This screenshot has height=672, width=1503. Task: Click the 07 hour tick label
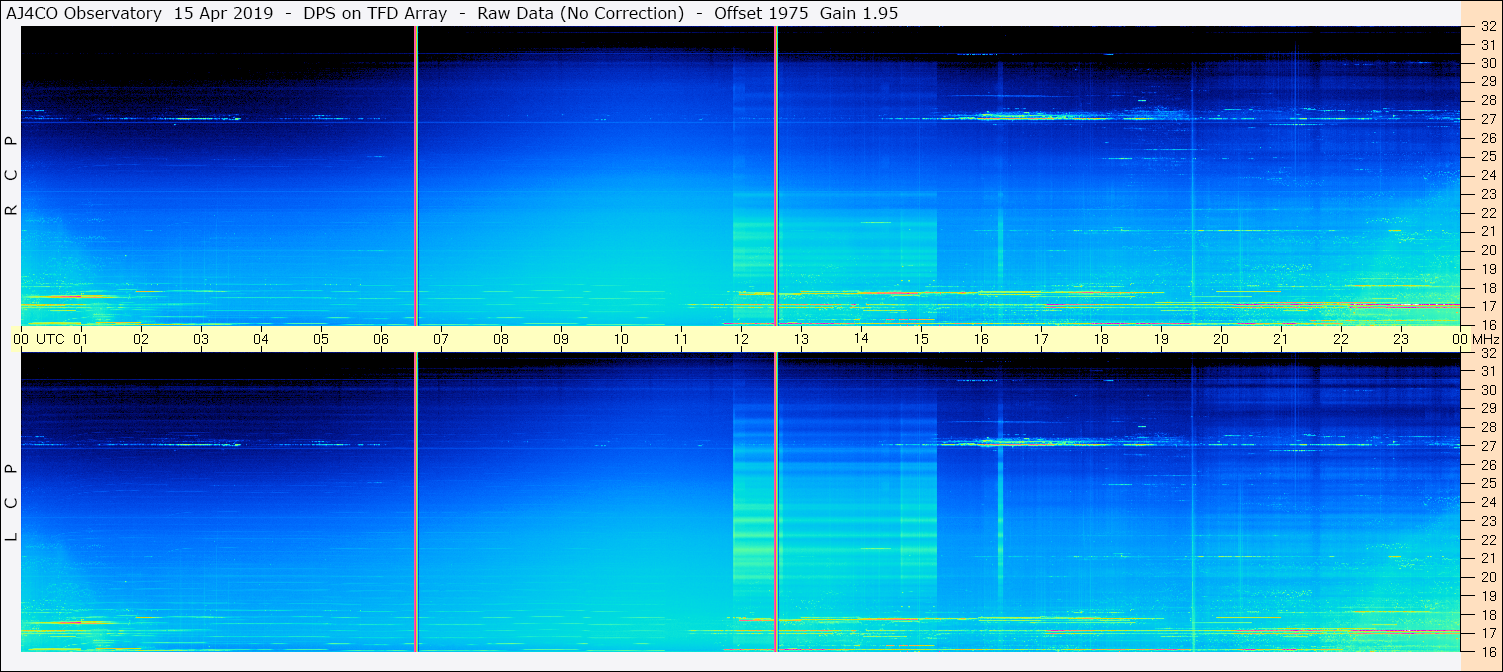click(441, 339)
